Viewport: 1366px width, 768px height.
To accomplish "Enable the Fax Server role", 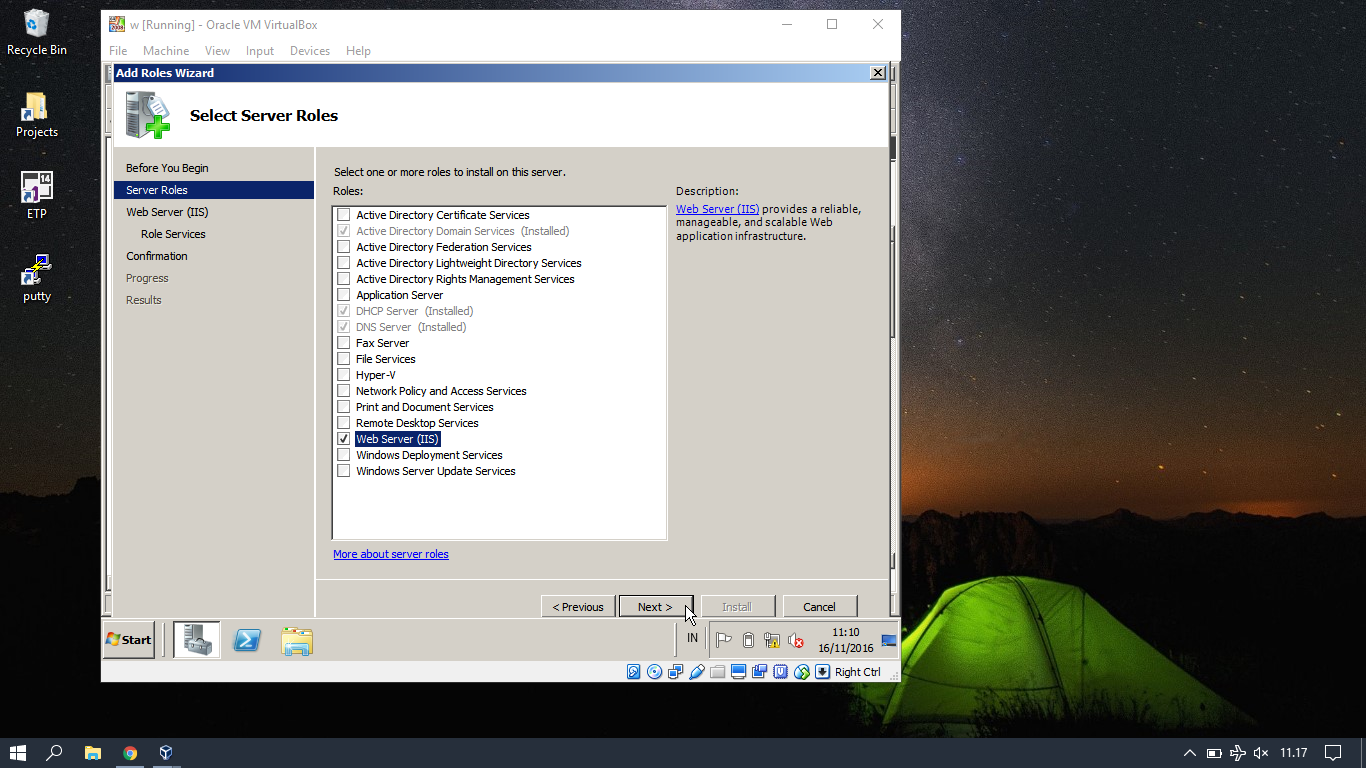I will pyautogui.click(x=344, y=343).
